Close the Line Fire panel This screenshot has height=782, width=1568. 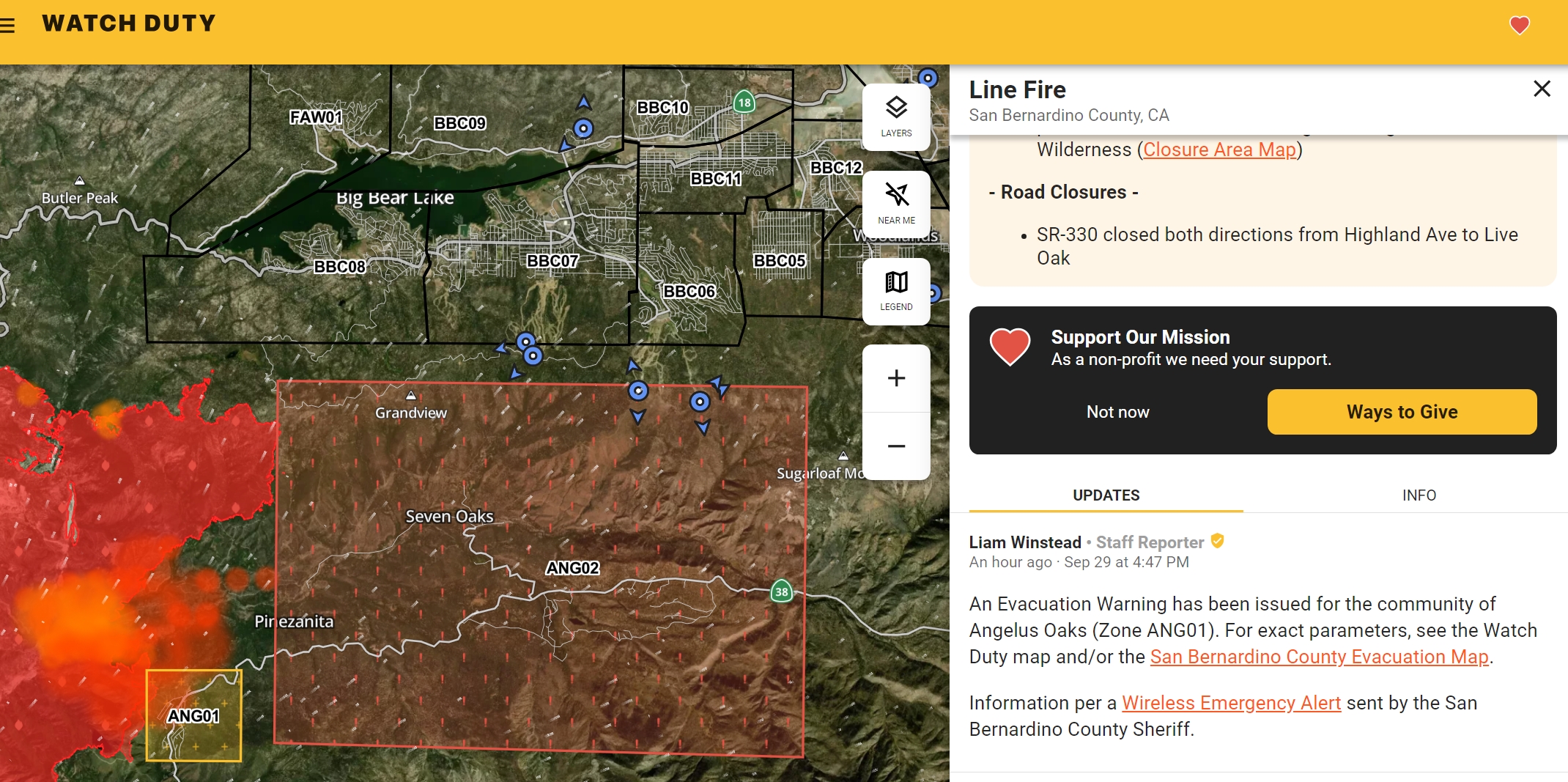(x=1542, y=89)
